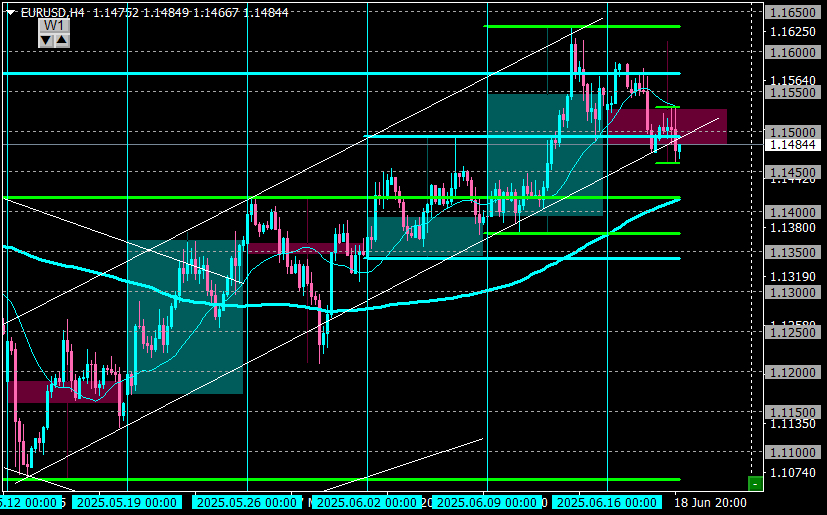Click the 2025.06.16 00:00 date label
Viewport: 827px width, 515px height.
[607, 502]
